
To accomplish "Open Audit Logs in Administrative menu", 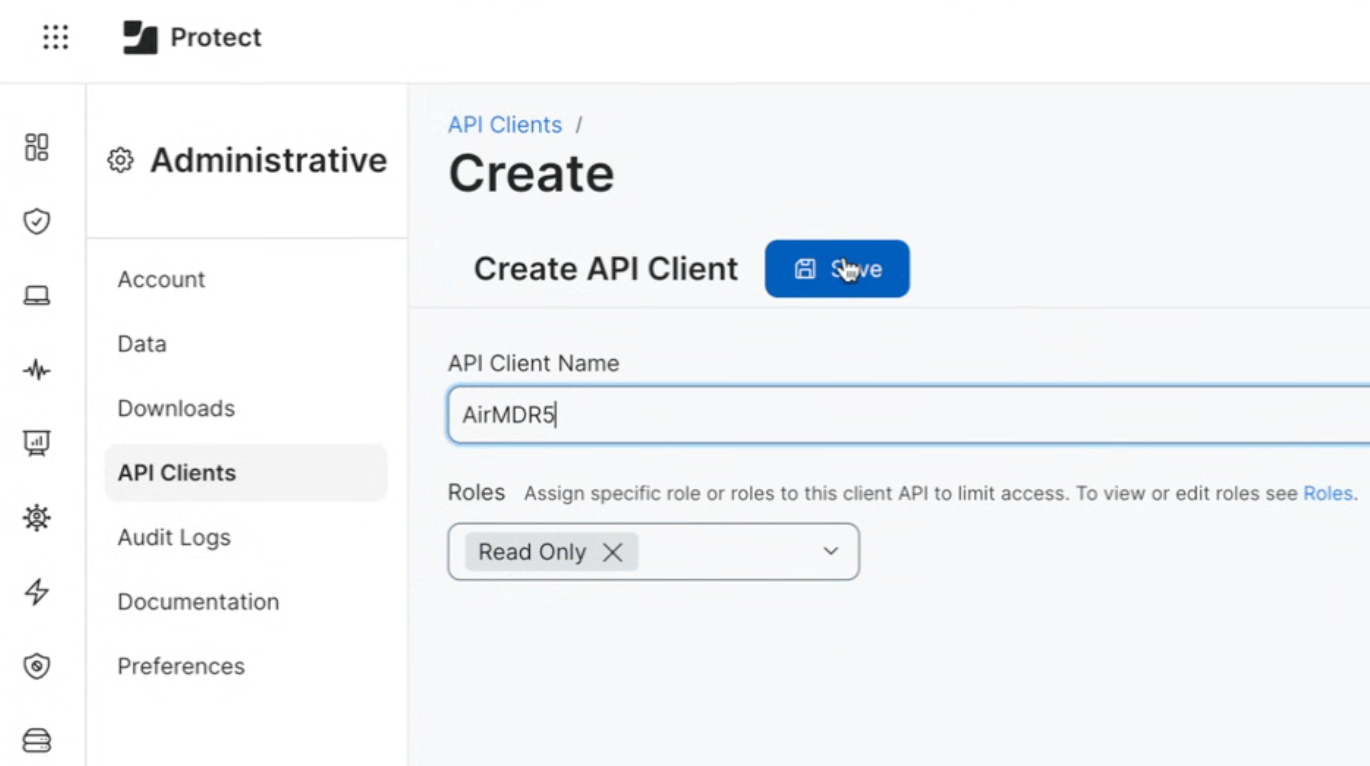I will coord(174,538).
